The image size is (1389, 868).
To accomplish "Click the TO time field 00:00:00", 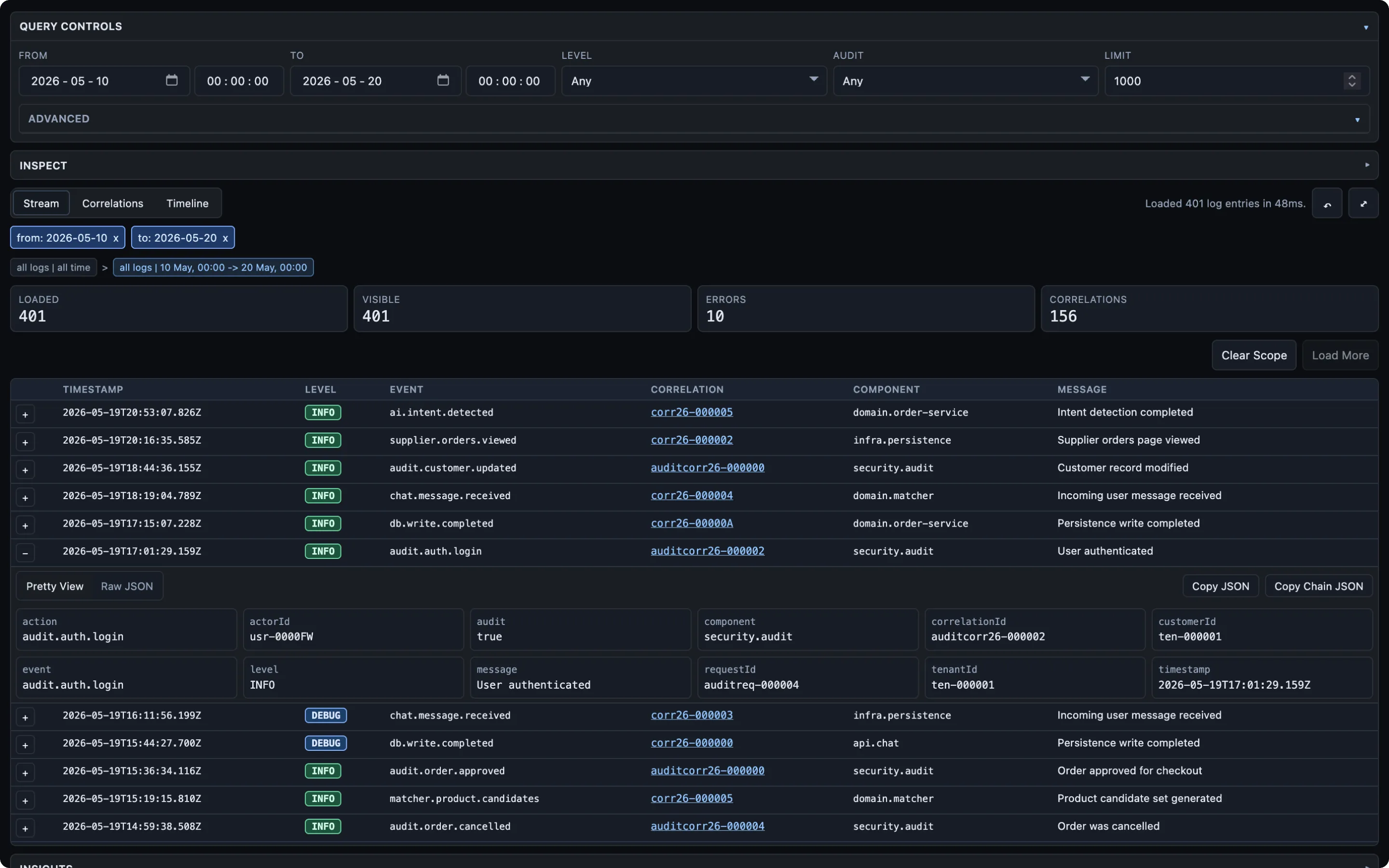I will 510,81.
